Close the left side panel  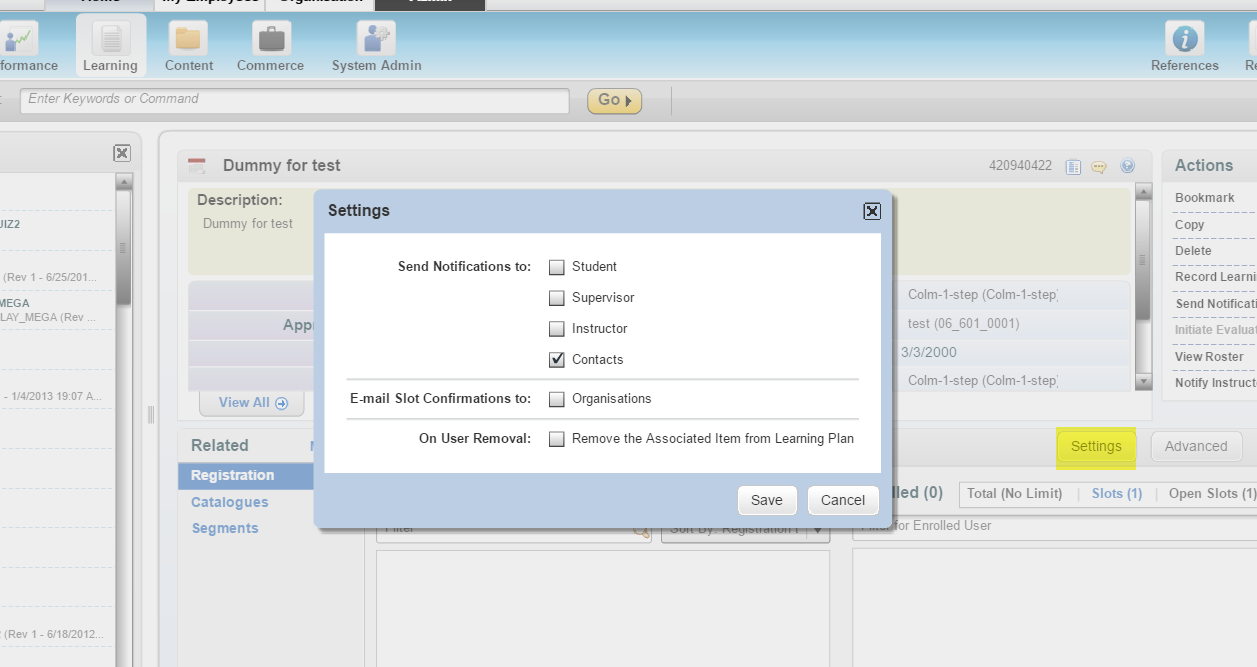(x=122, y=153)
